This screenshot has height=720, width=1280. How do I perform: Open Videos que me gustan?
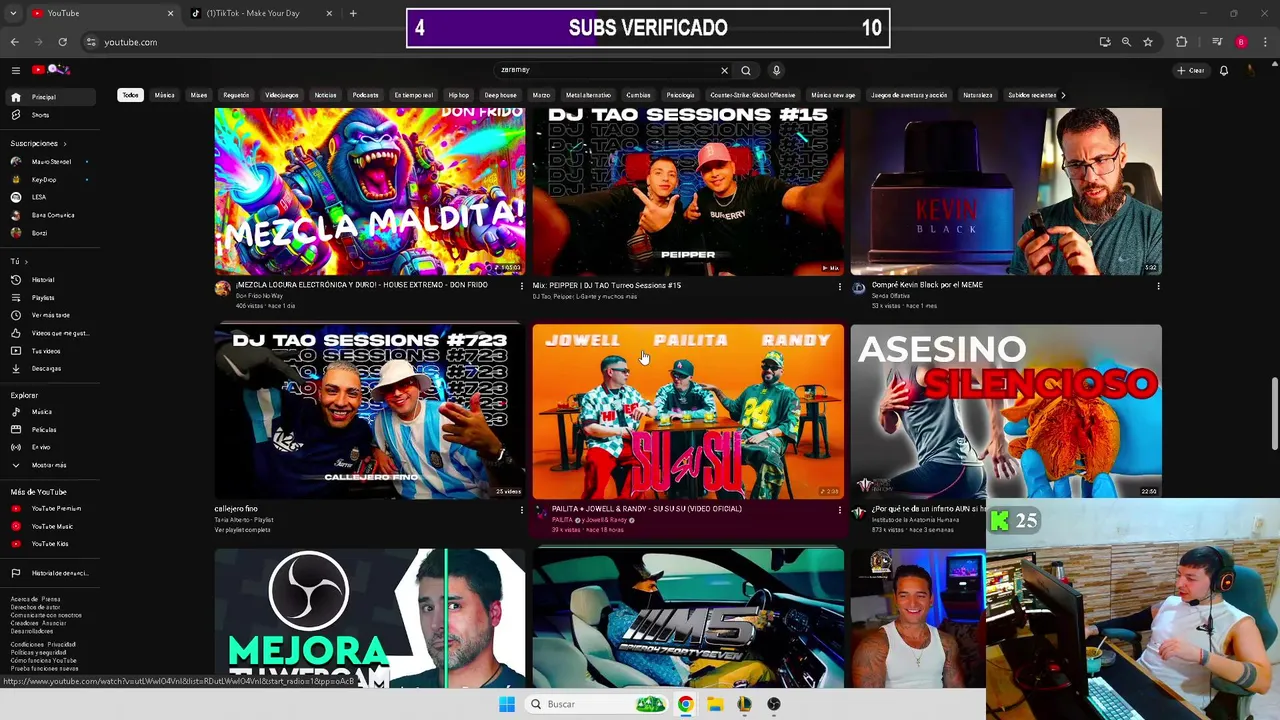click(x=49, y=333)
